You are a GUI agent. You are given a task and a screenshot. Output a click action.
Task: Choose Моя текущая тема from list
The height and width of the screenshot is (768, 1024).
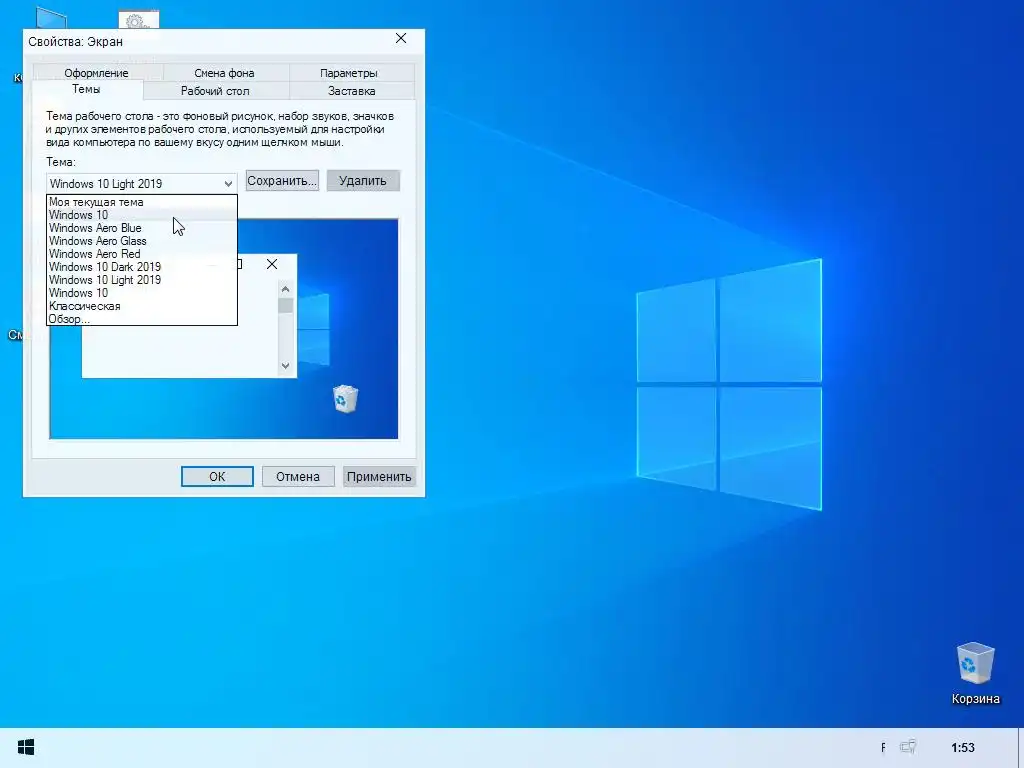click(x=142, y=202)
